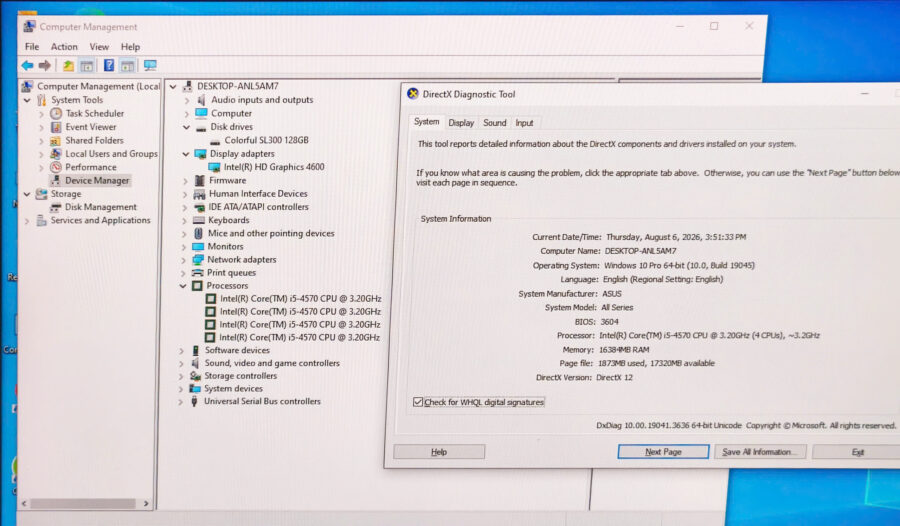Click the blue Help question mark toolbar icon
Image resolution: width=900 pixels, height=526 pixels.
click(x=109, y=65)
